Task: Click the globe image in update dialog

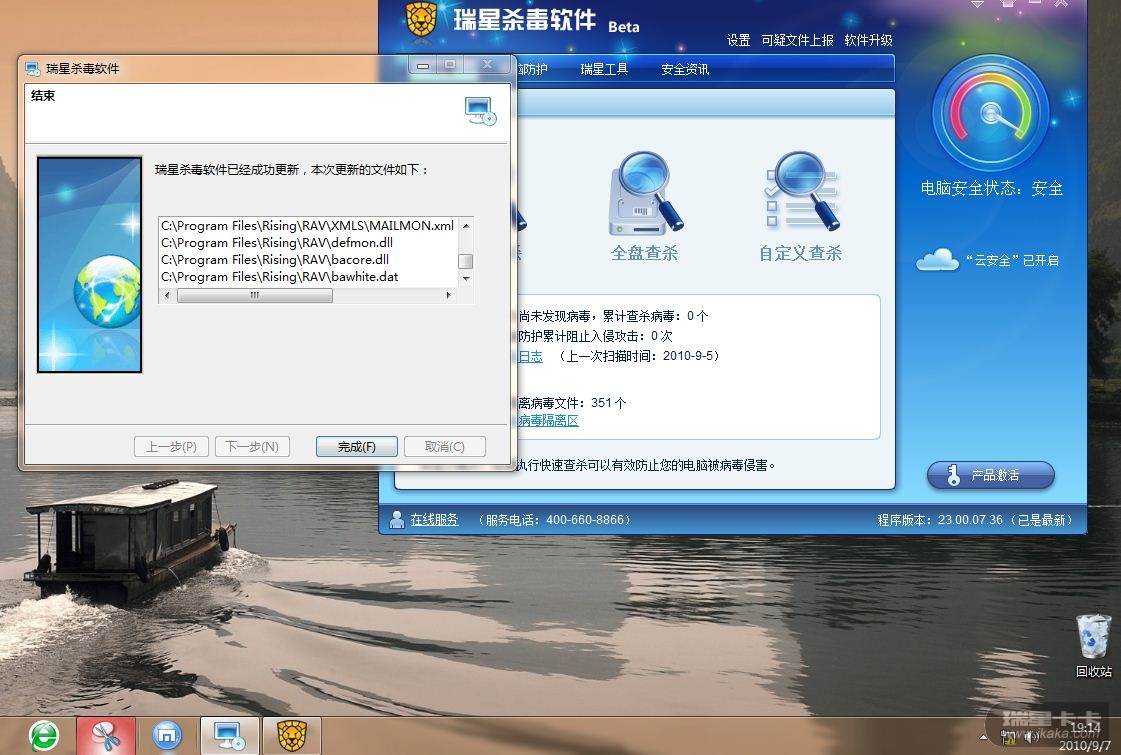Action: pyautogui.click(x=107, y=292)
